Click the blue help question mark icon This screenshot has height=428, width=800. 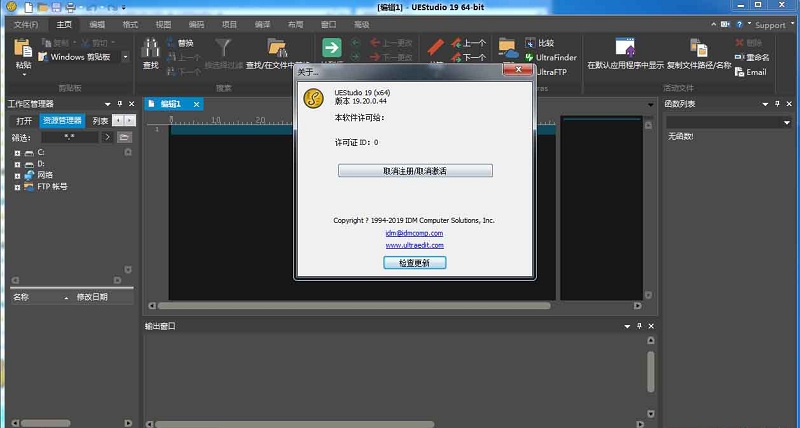739,24
